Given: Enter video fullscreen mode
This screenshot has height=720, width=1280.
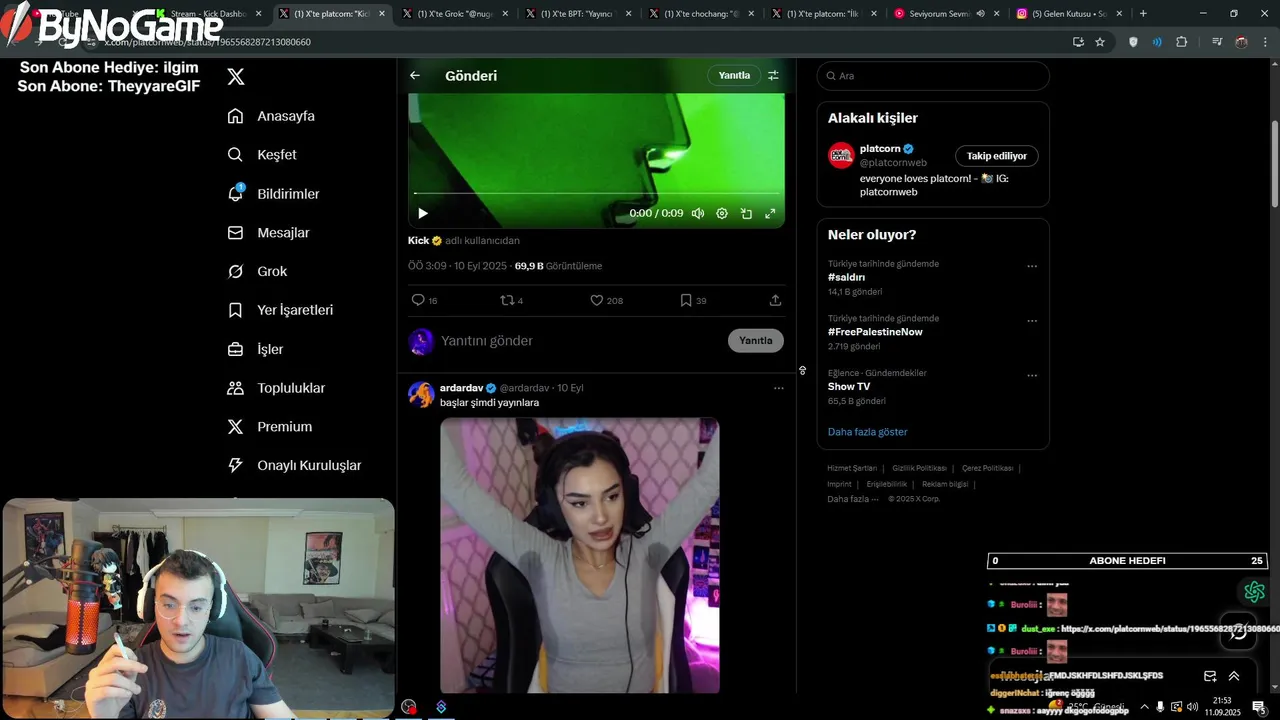Looking at the screenshot, I should pos(770,213).
